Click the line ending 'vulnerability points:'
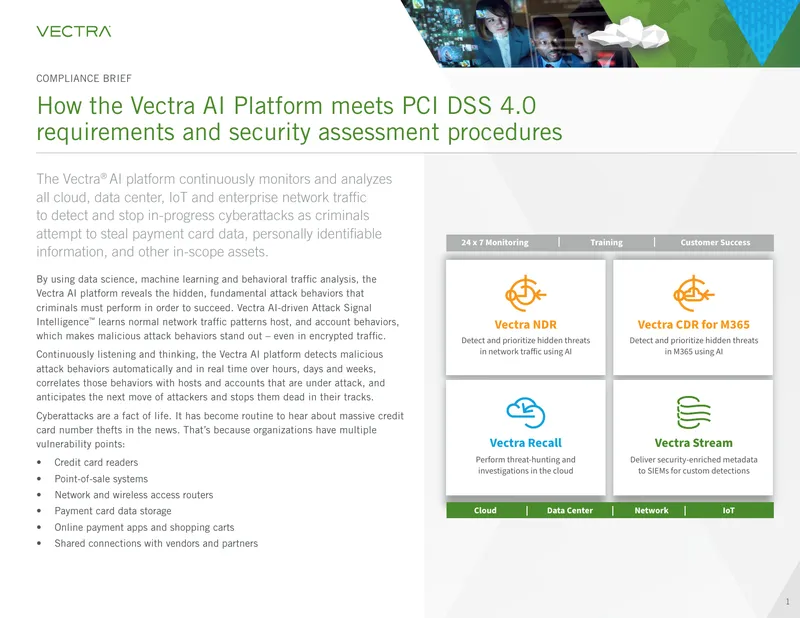The image size is (800, 618). 81,444
